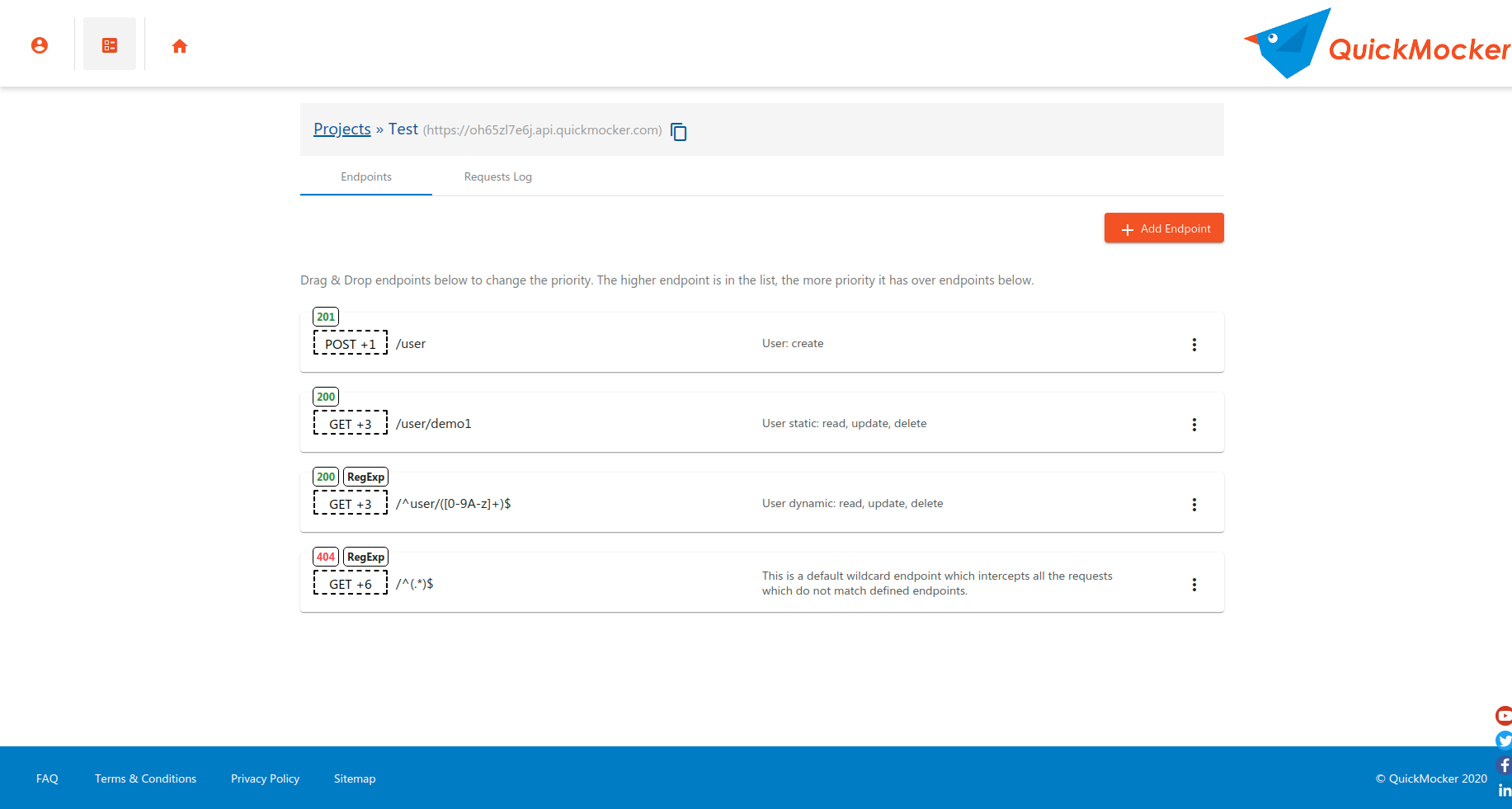Open the FAQ footer link

pyautogui.click(x=47, y=778)
